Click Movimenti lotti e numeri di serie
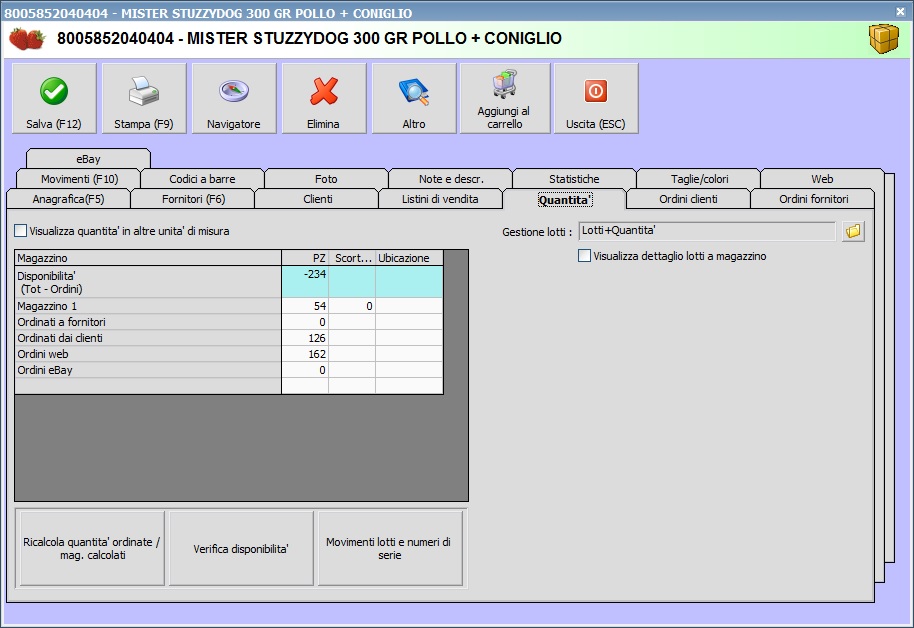This screenshot has width=914, height=628. click(x=389, y=548)
